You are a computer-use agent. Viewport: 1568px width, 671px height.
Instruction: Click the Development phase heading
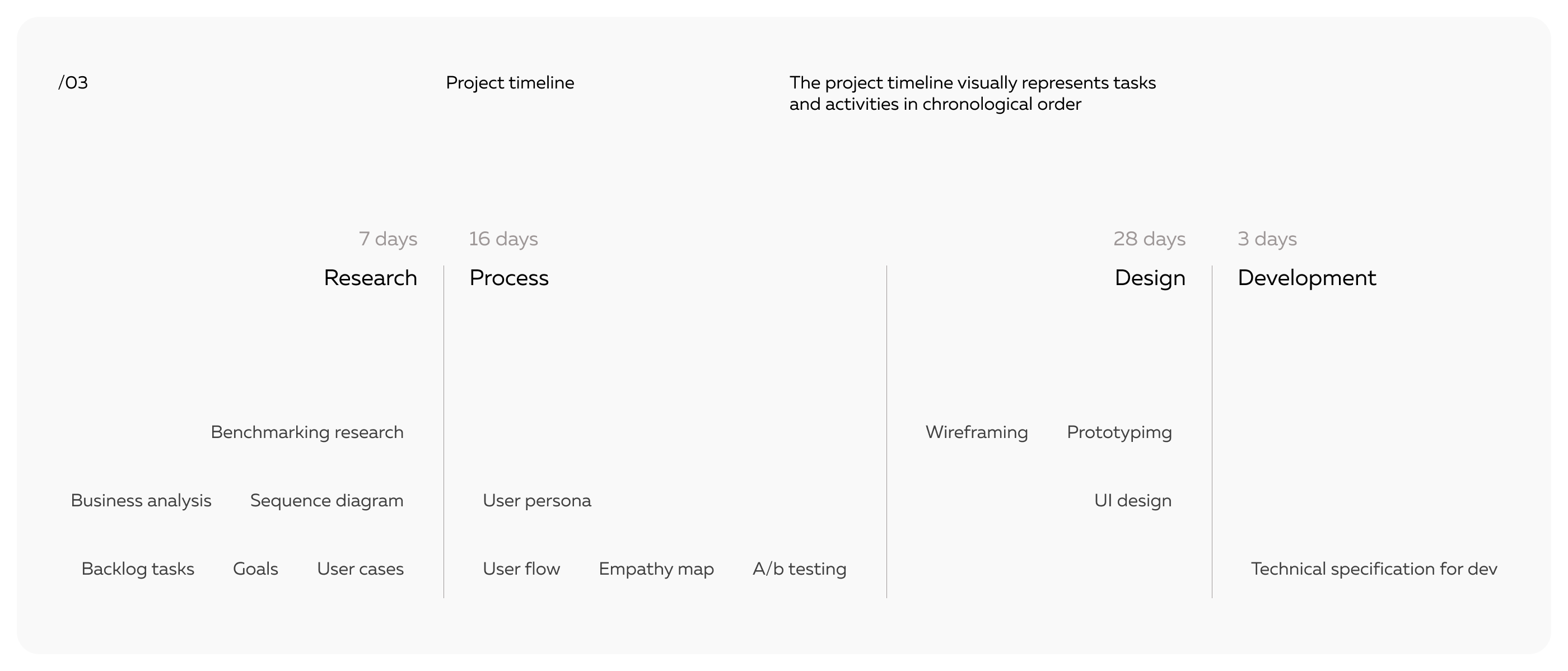tap(1306, 278)
